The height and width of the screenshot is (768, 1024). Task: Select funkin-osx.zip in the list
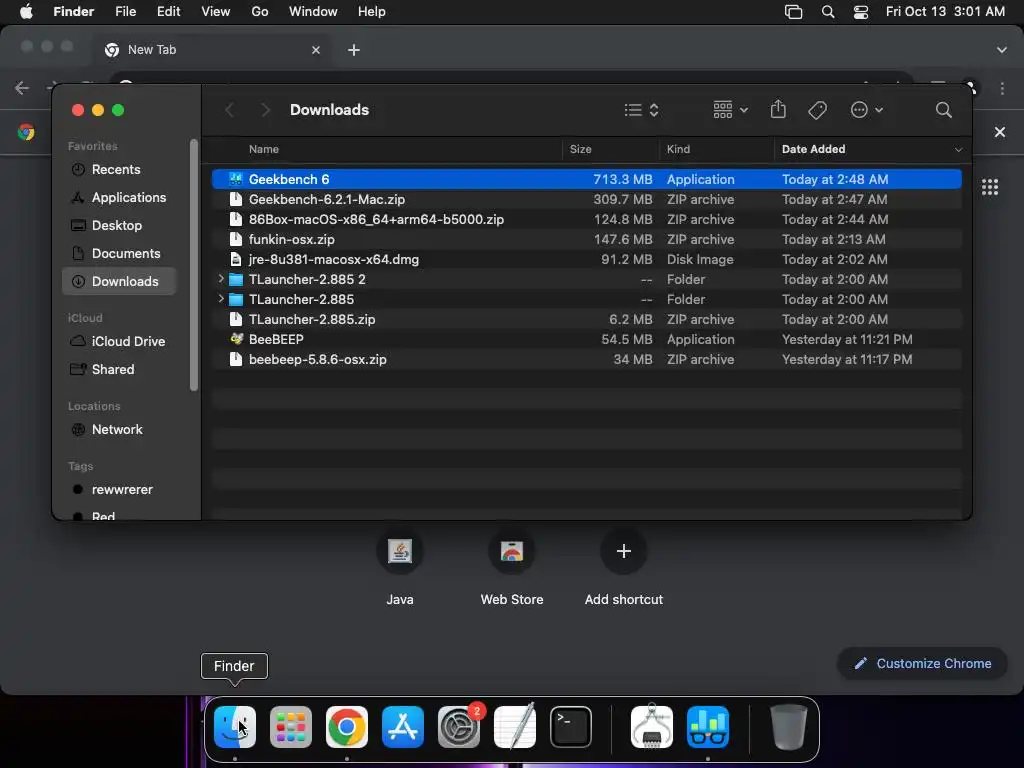586,239
